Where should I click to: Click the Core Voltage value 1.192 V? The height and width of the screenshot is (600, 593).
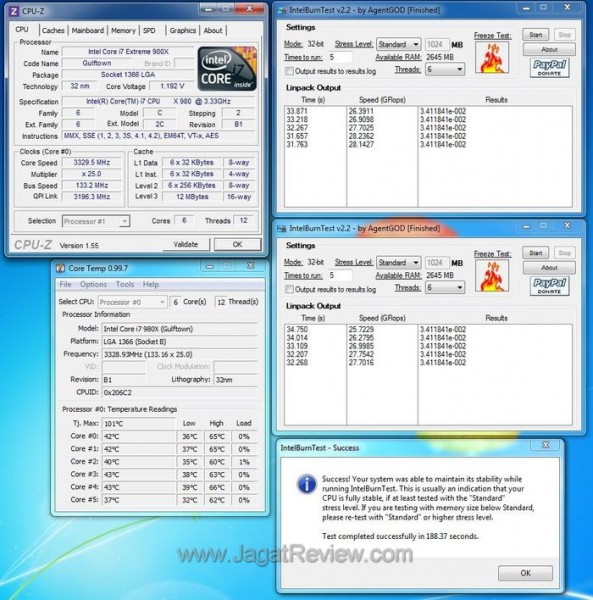172,86
